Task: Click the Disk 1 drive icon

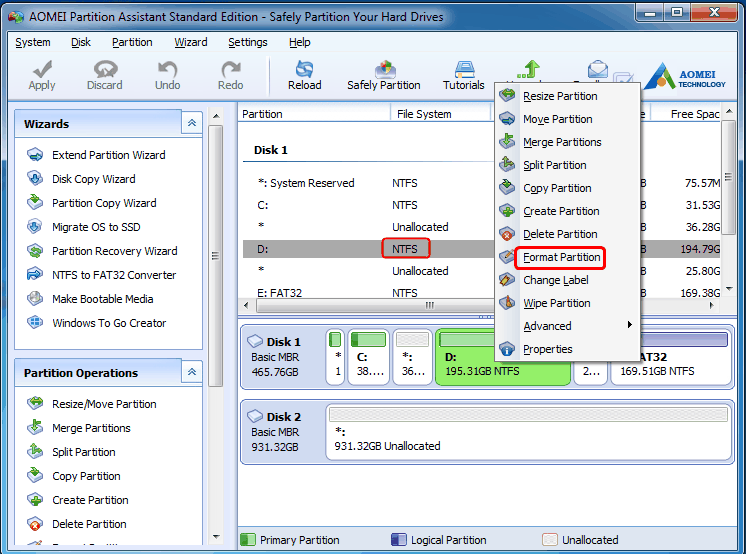Action: coord(255,341)
